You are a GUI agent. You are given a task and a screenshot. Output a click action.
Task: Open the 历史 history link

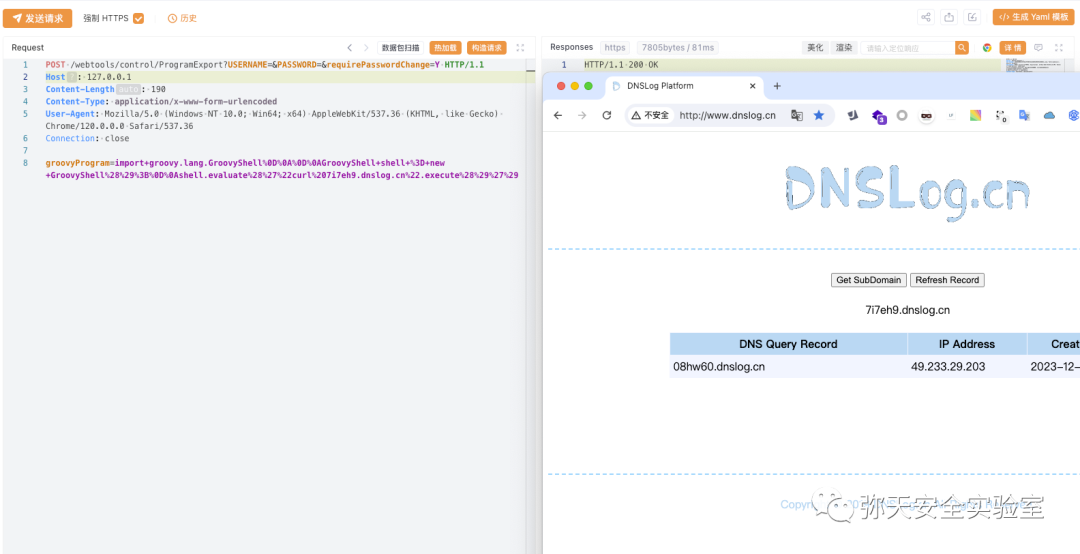[x=183, y=19]
